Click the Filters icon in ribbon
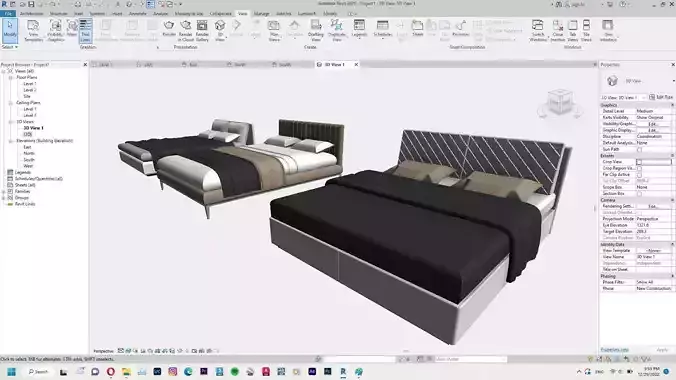The image size is (676, 380). (72, 28)
